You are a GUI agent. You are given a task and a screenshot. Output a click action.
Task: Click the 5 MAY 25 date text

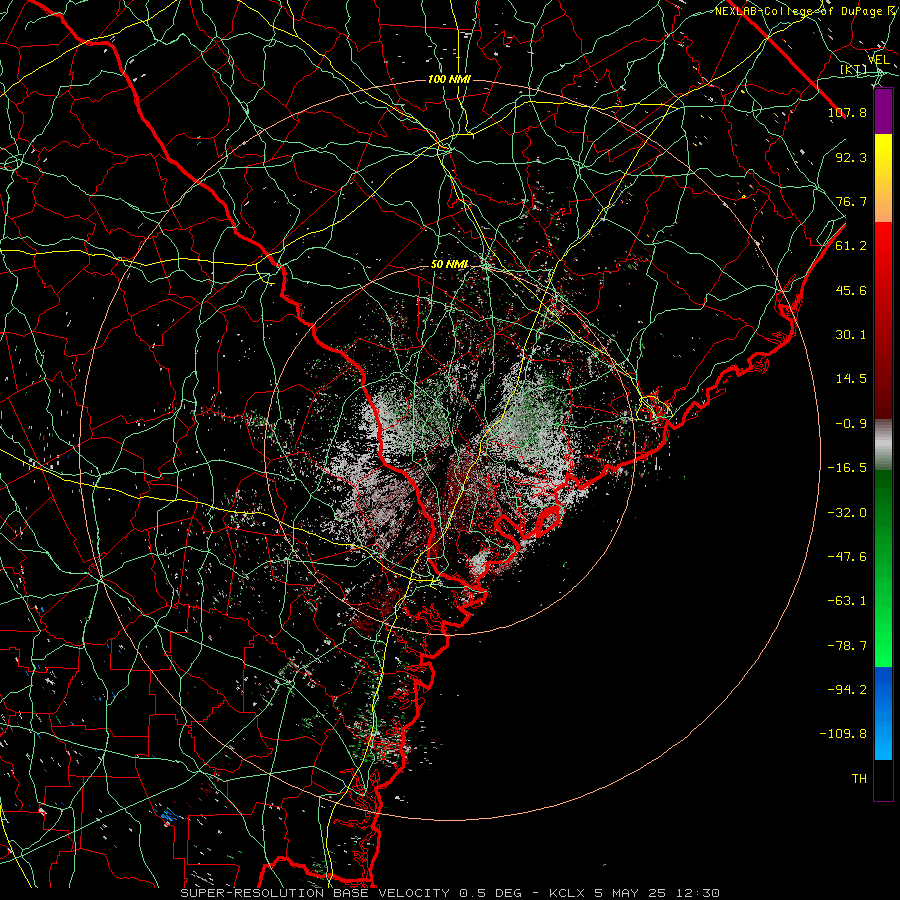(628, 893)
